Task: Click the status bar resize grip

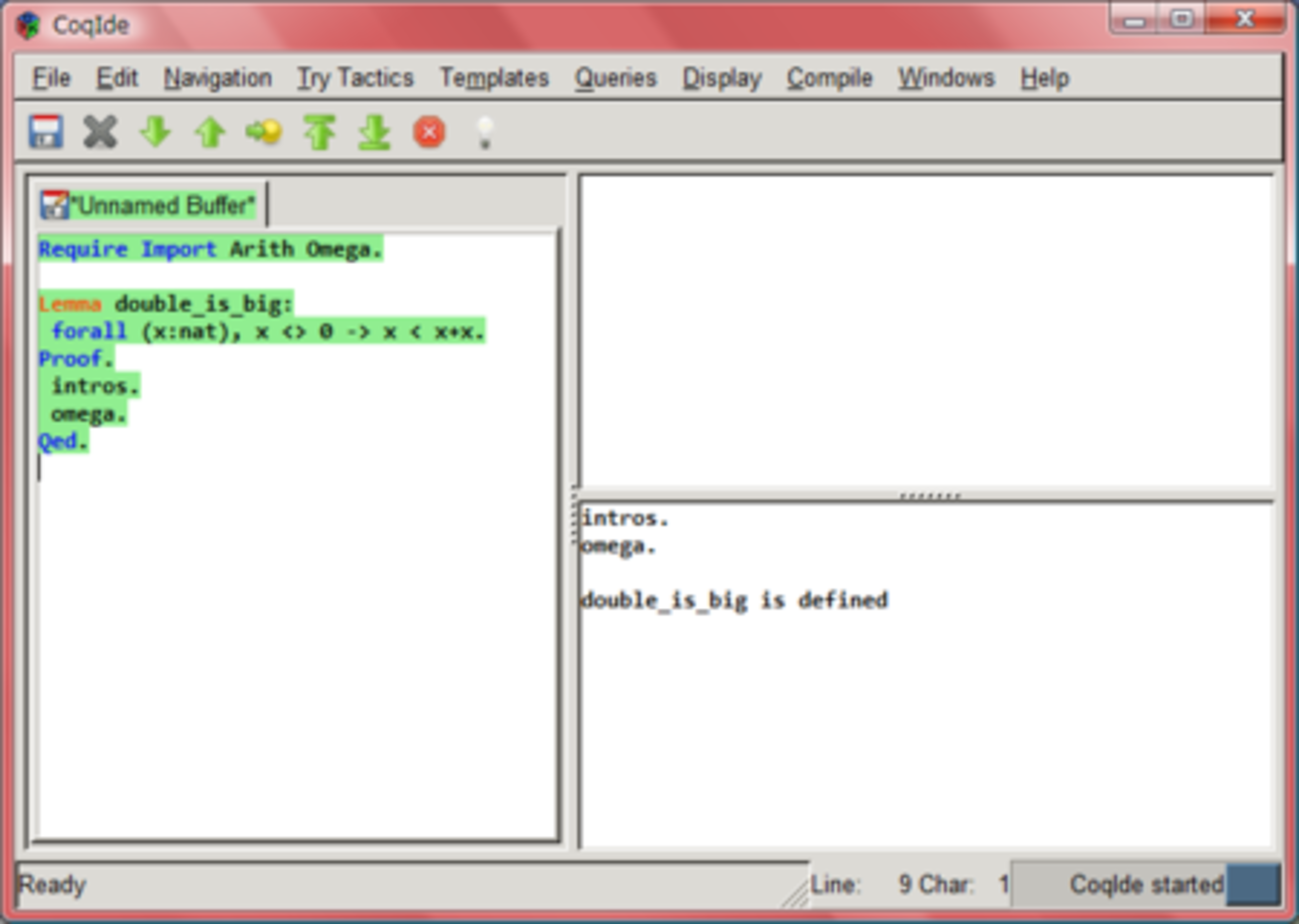Action: (795, 893)
